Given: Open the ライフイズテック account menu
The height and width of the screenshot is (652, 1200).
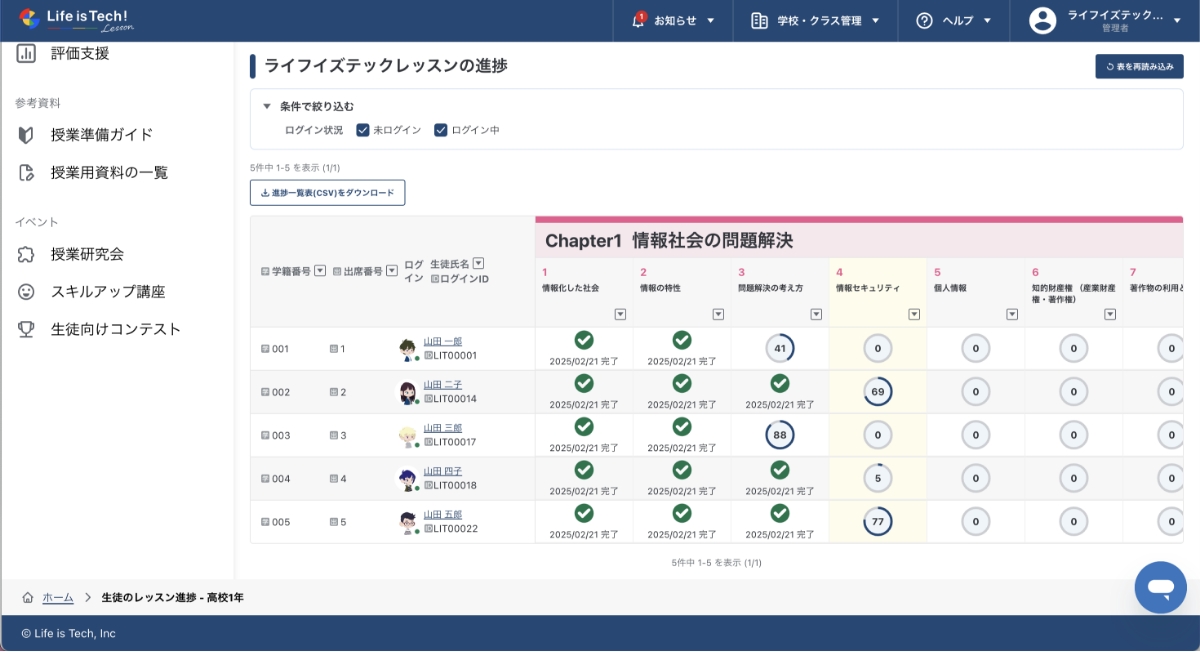Looking at the screenshot, I should pyautogui.click(x=1106, y=20).
